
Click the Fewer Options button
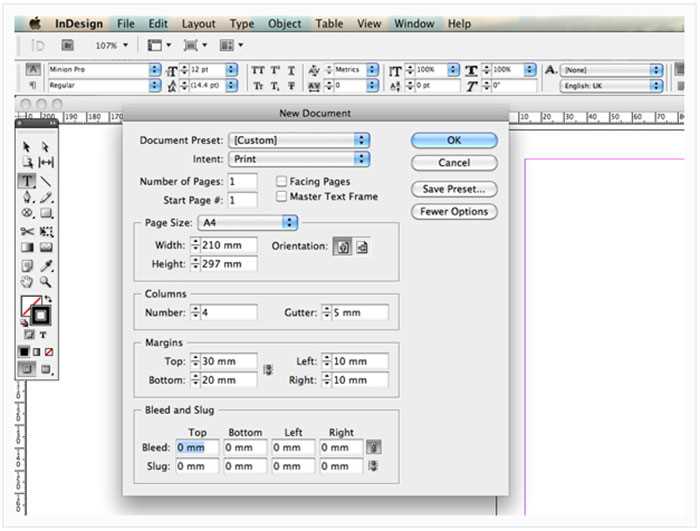point(454,211)
